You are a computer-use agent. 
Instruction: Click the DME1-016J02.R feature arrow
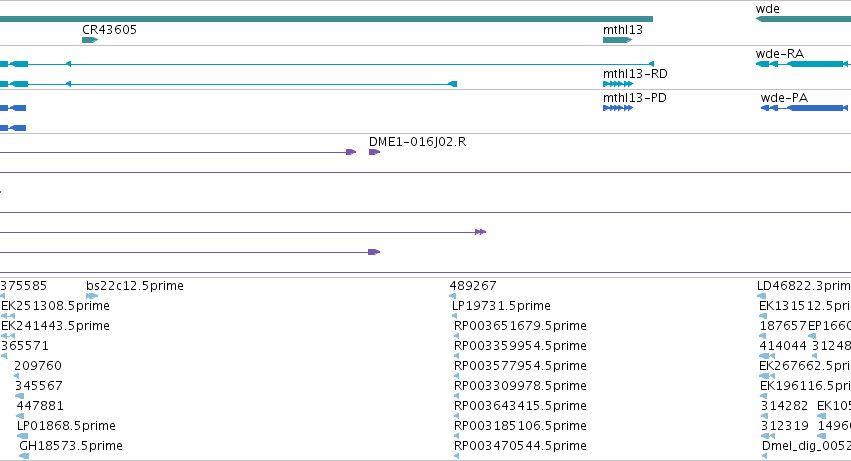[x=374, y=152]
